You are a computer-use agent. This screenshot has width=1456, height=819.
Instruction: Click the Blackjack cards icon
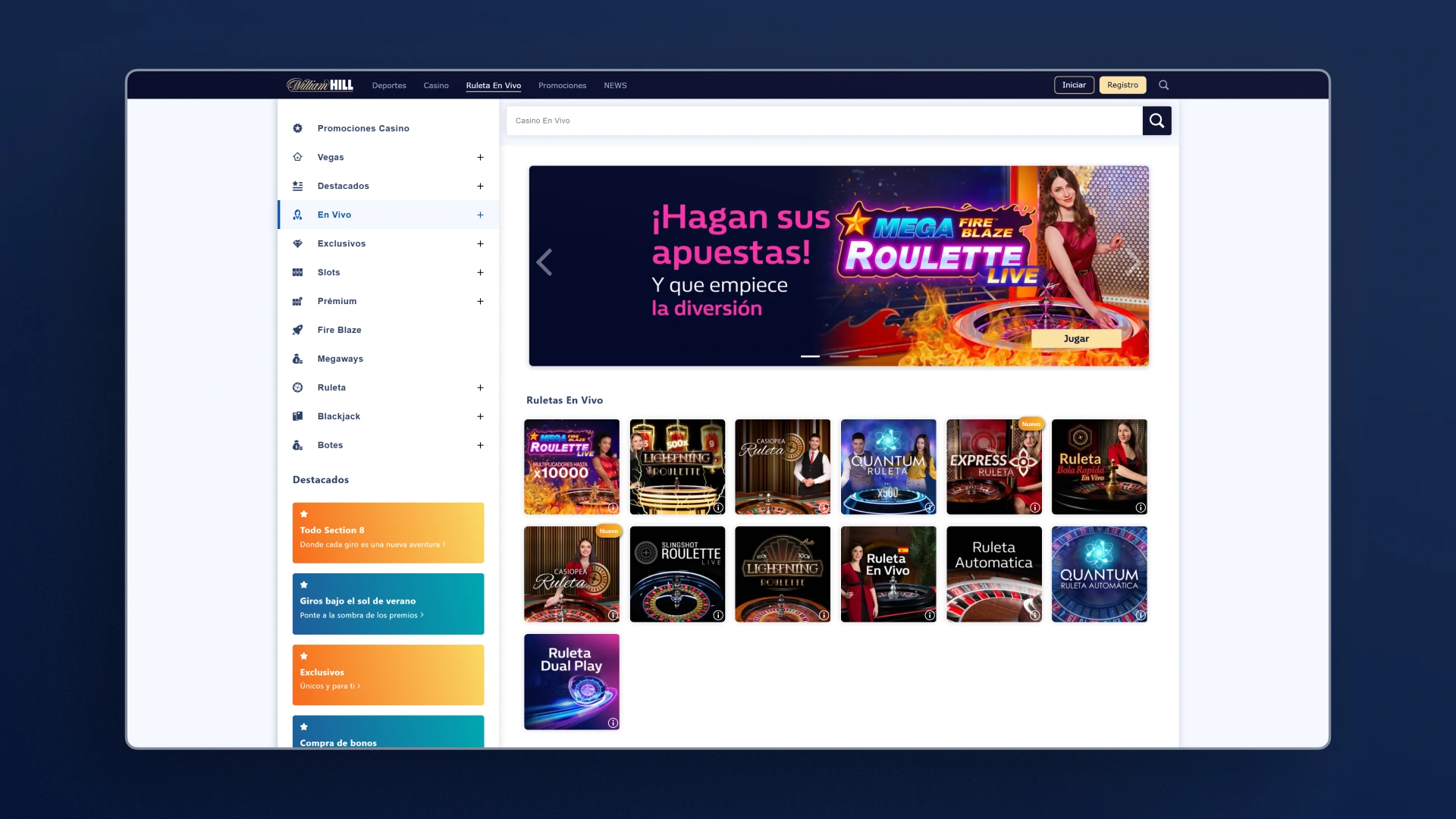coord(297,416)
